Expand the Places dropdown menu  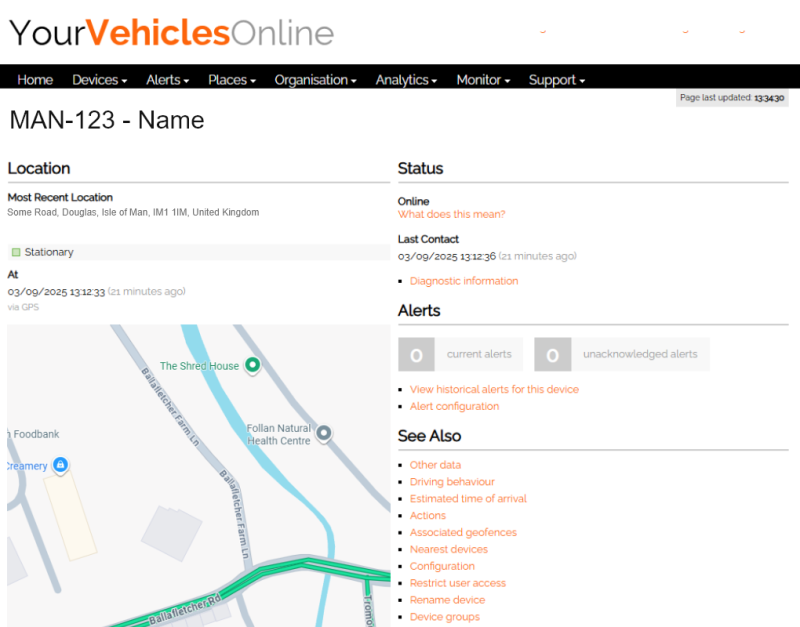232,80
